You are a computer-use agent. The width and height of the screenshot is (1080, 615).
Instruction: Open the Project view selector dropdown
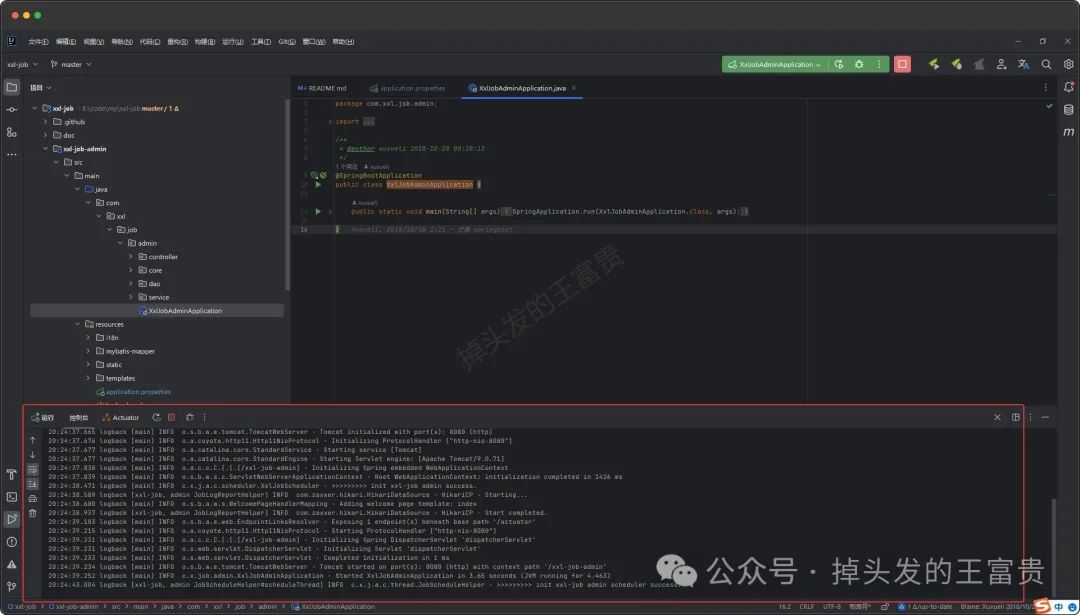[x=41, y=87]
